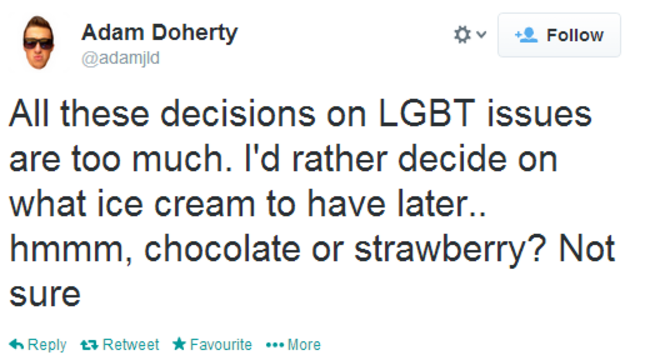This screenshot has width=650, height=360.
Task: Click the tweet text starting 'All these decisions'
Action: 312,203
